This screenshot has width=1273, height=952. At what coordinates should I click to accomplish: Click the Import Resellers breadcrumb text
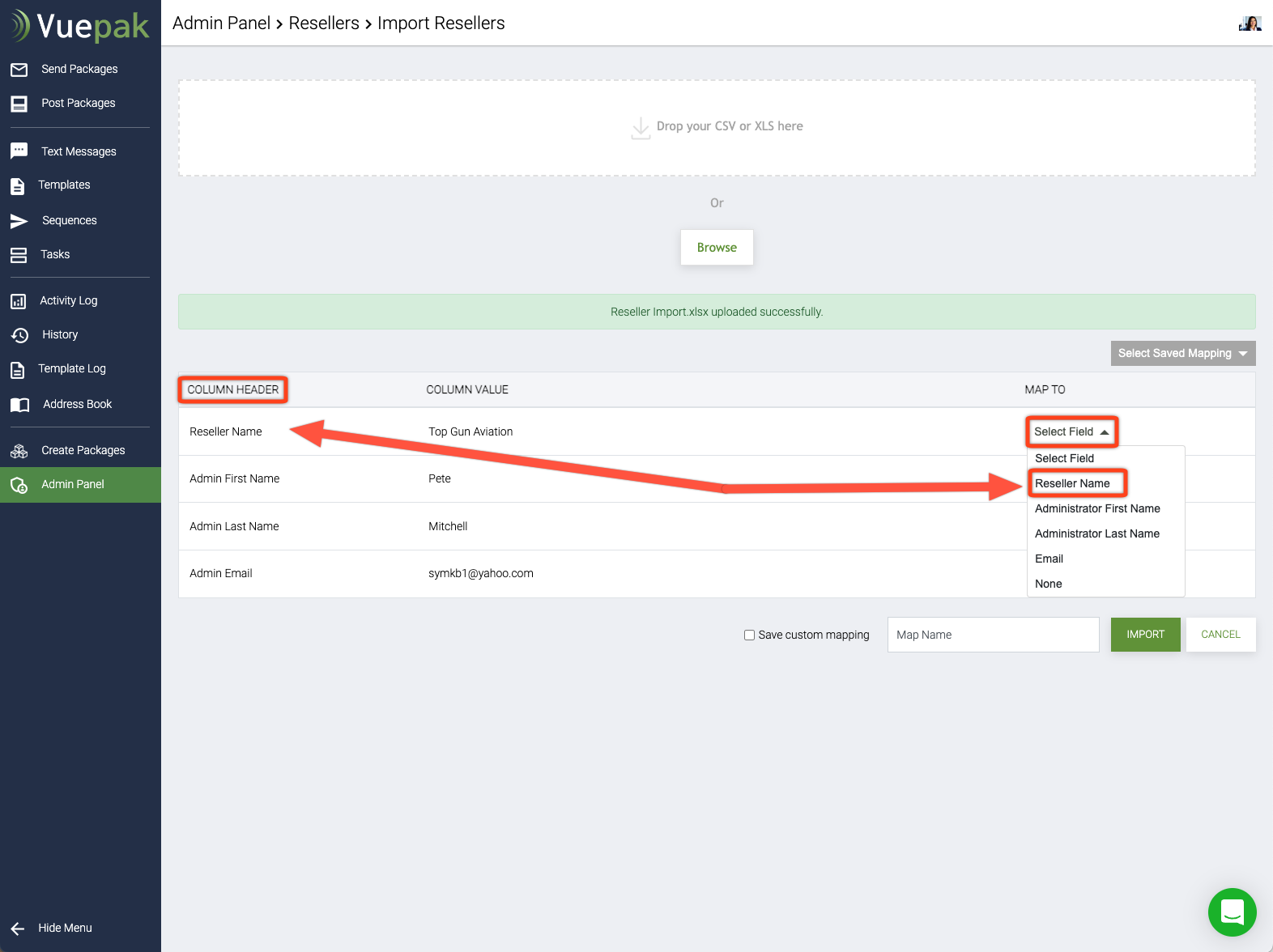tap(441, 23)
